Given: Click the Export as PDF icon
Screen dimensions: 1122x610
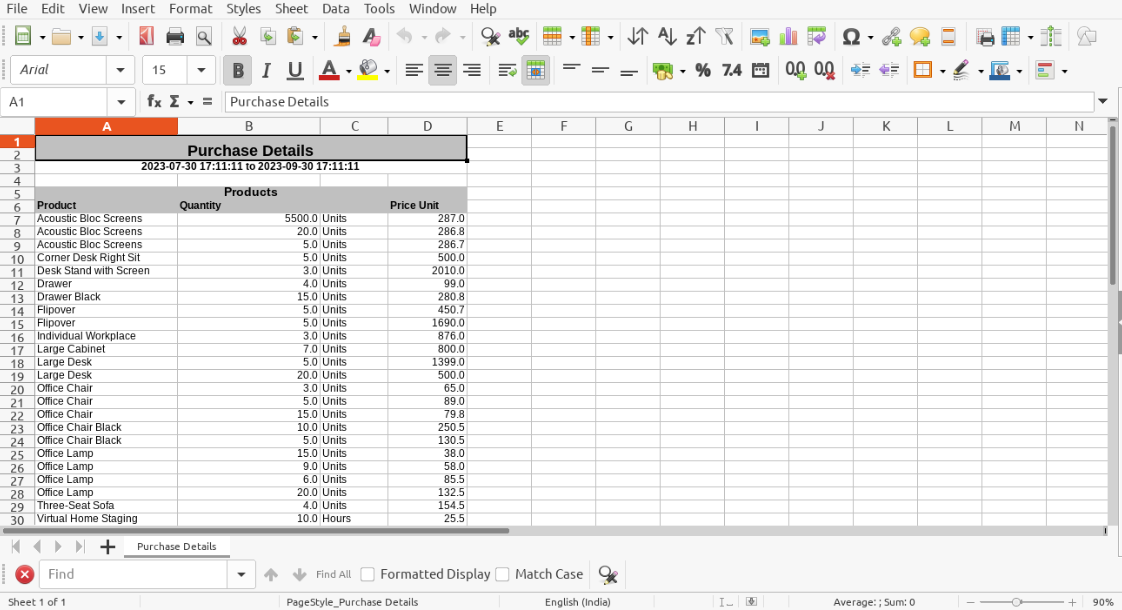Looking at the screenshot, I should (x=147, y=36).
